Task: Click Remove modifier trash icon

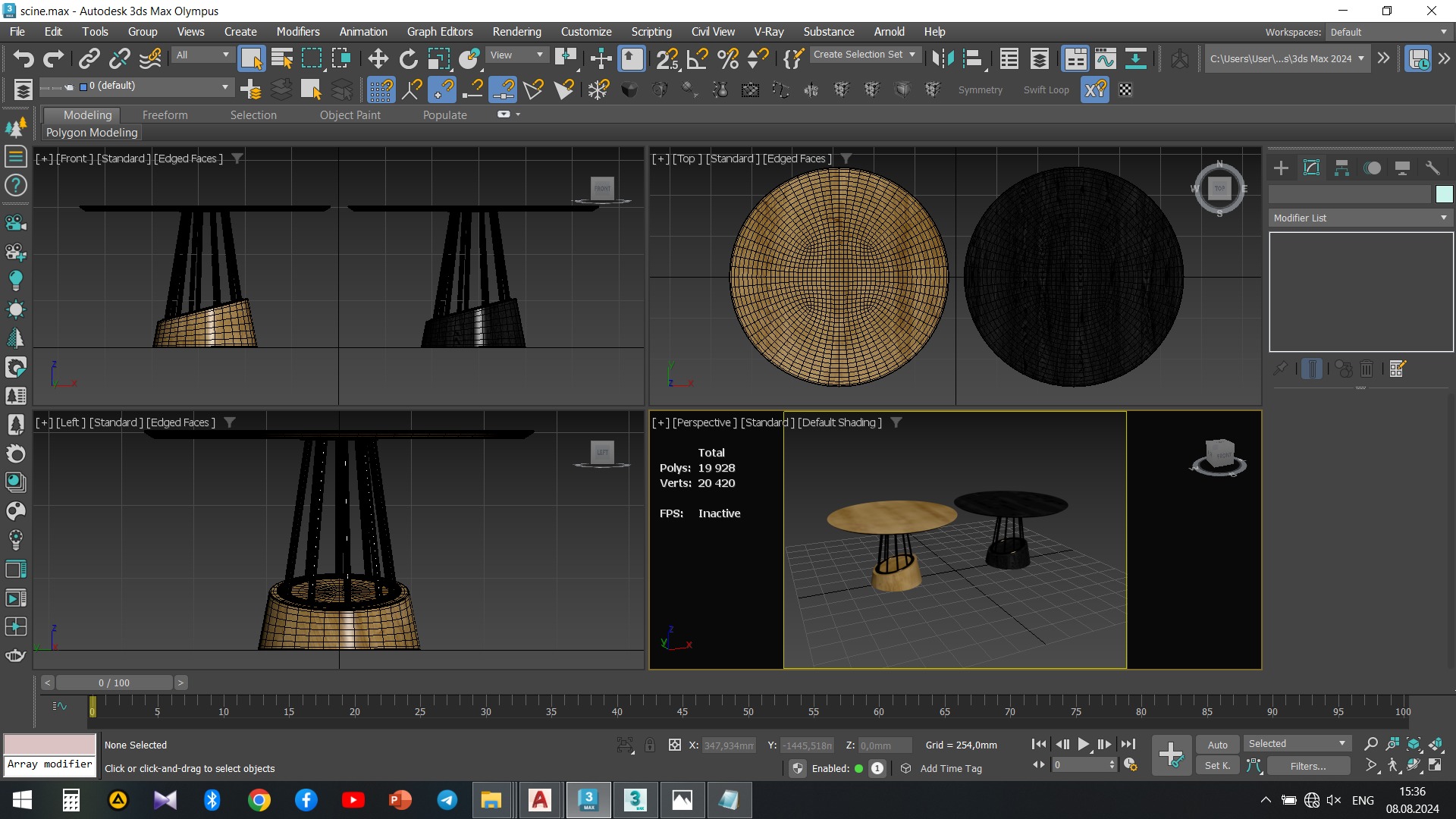Action: pyautogui.click(x=1367, y=369)
